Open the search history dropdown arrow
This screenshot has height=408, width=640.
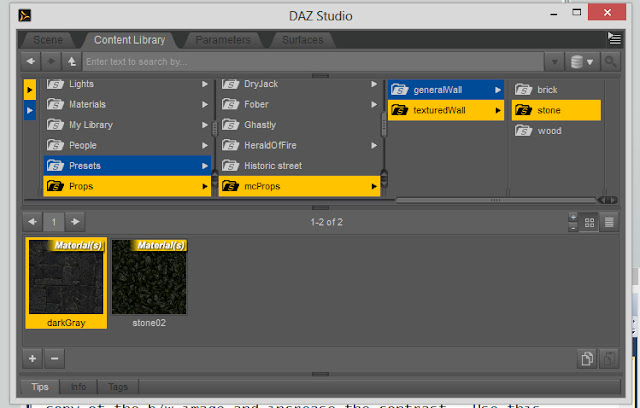pos(554,62)
